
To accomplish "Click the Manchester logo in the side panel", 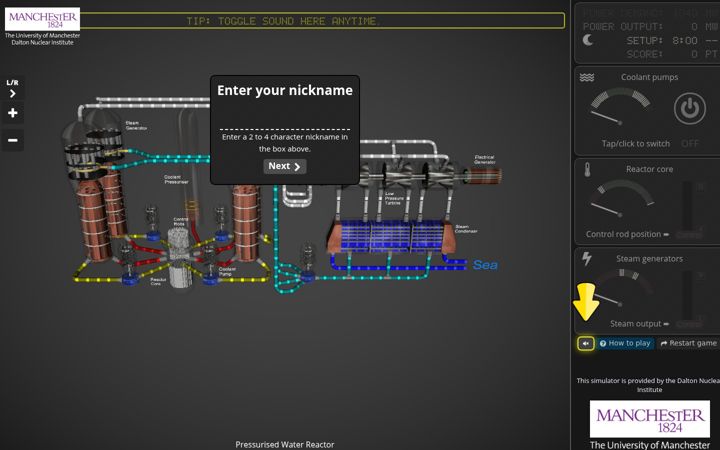I will [x=649, y=419].
